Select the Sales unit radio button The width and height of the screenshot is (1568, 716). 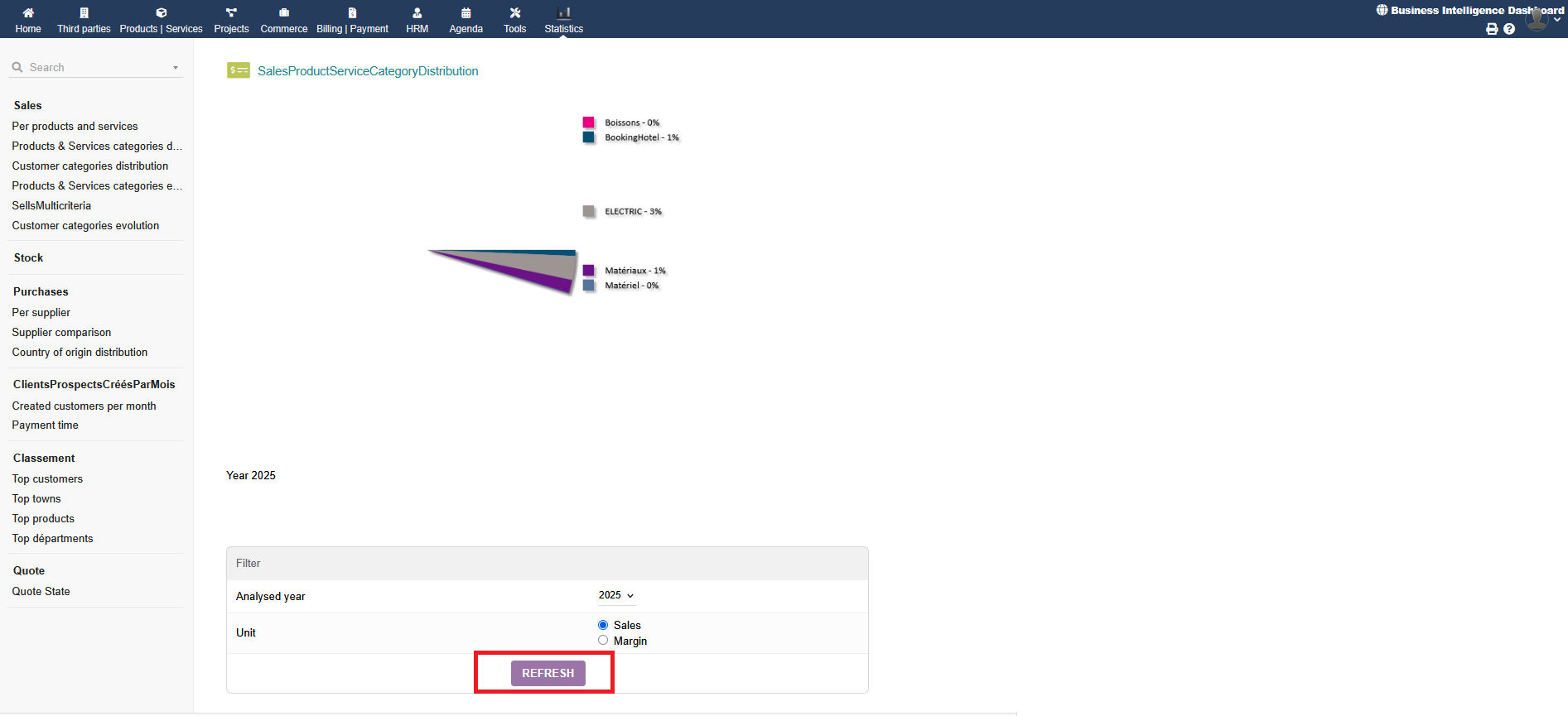603,625
